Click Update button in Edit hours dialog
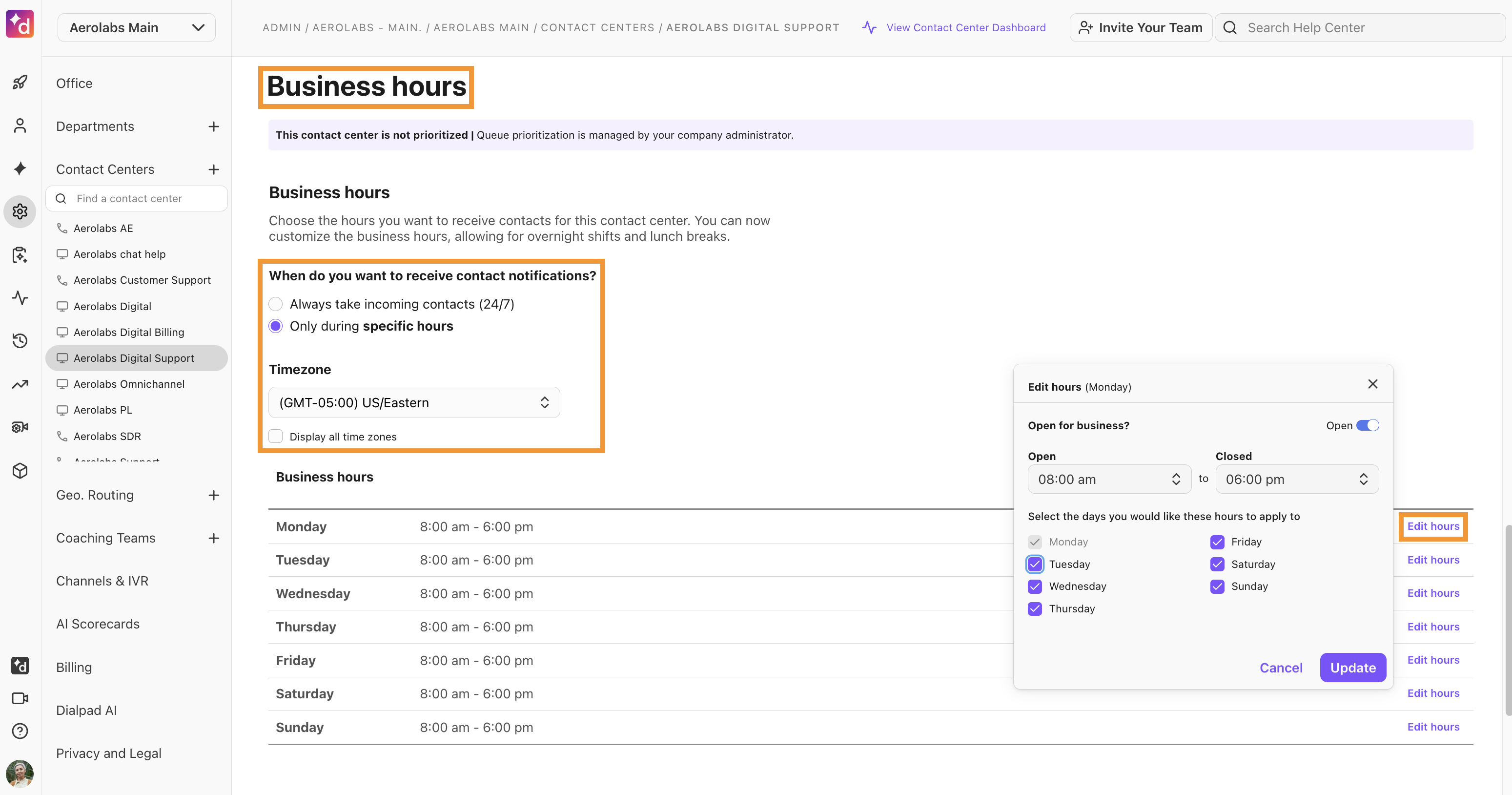This screenshot has width=1512, height=795. point(1353,668)
